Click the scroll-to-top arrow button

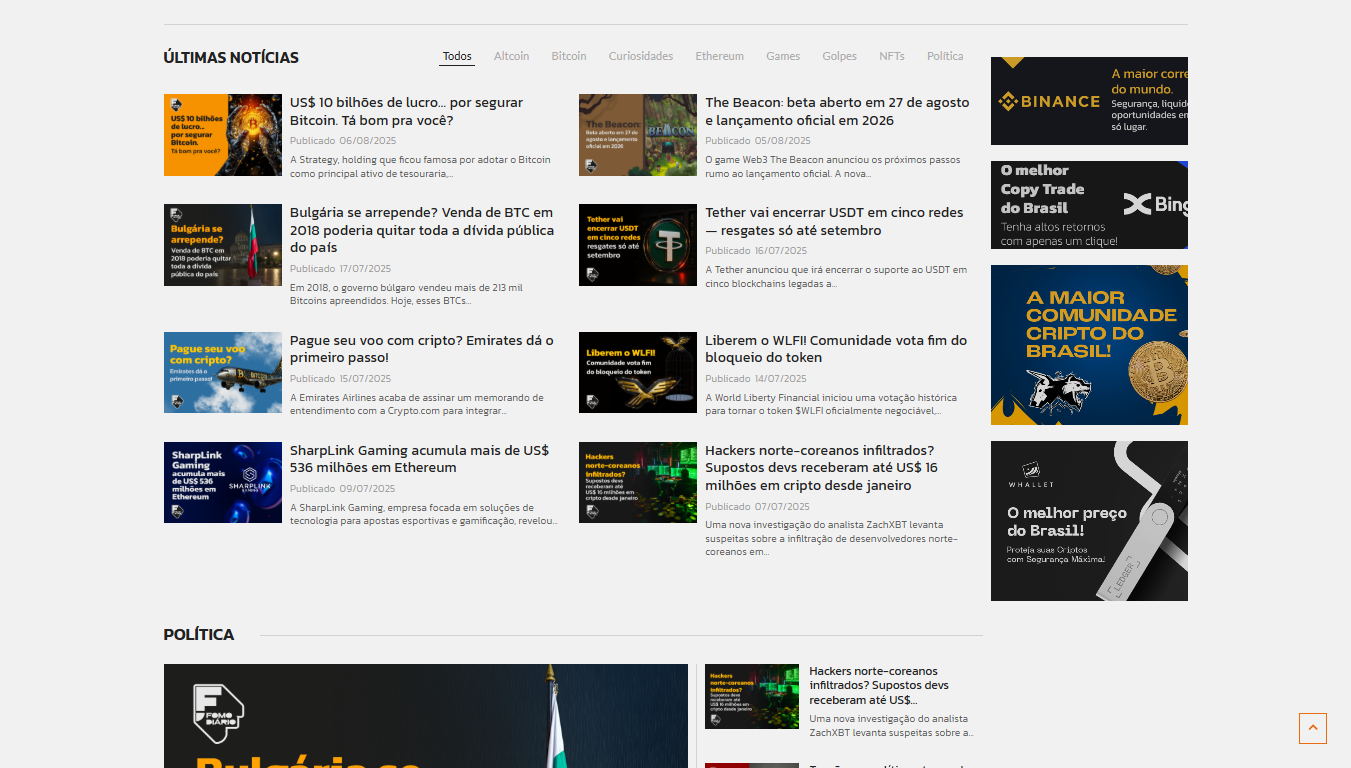1312,728
